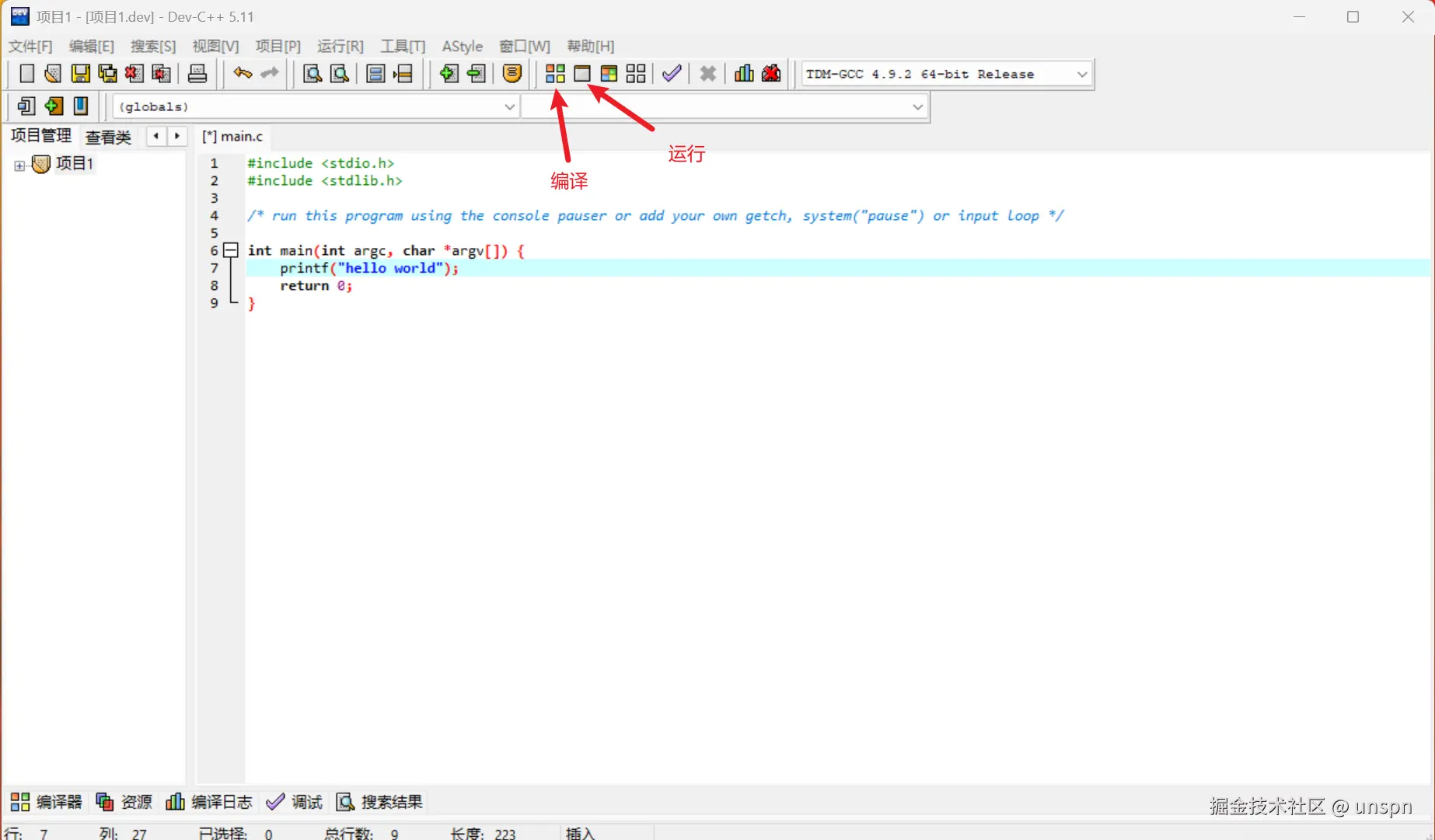Open the 窗口[W] menu
Screen dimensions: 1435x840
click(x=525, y=47)
